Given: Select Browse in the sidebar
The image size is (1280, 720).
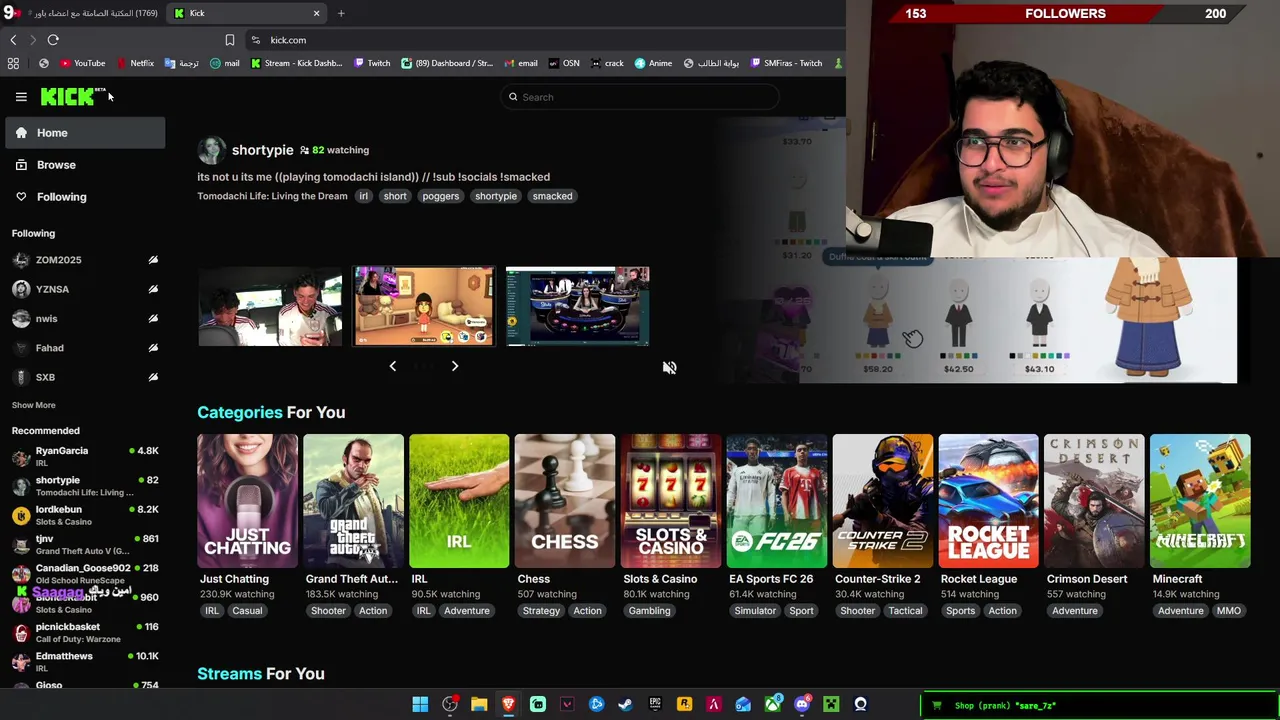Looking at the screenshot, I should click(85, 165).
